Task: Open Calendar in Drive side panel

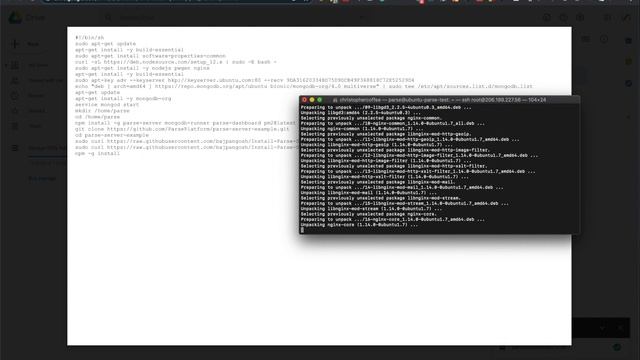Action: coord(629,40)
